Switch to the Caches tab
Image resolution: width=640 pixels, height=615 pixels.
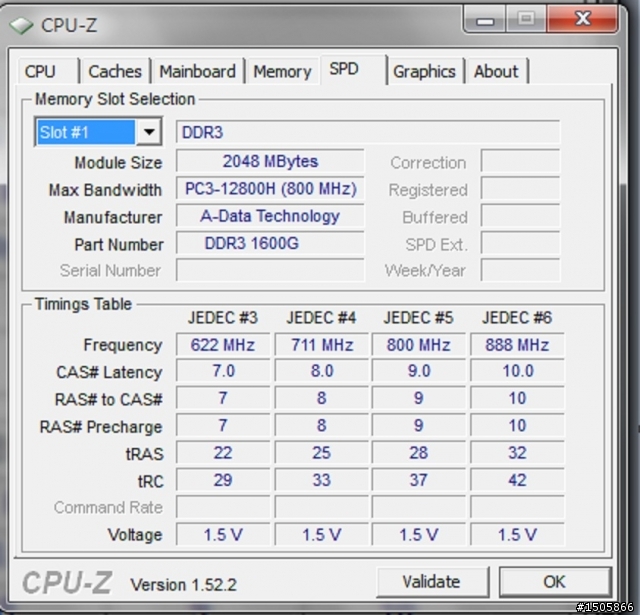coord(115,71)
